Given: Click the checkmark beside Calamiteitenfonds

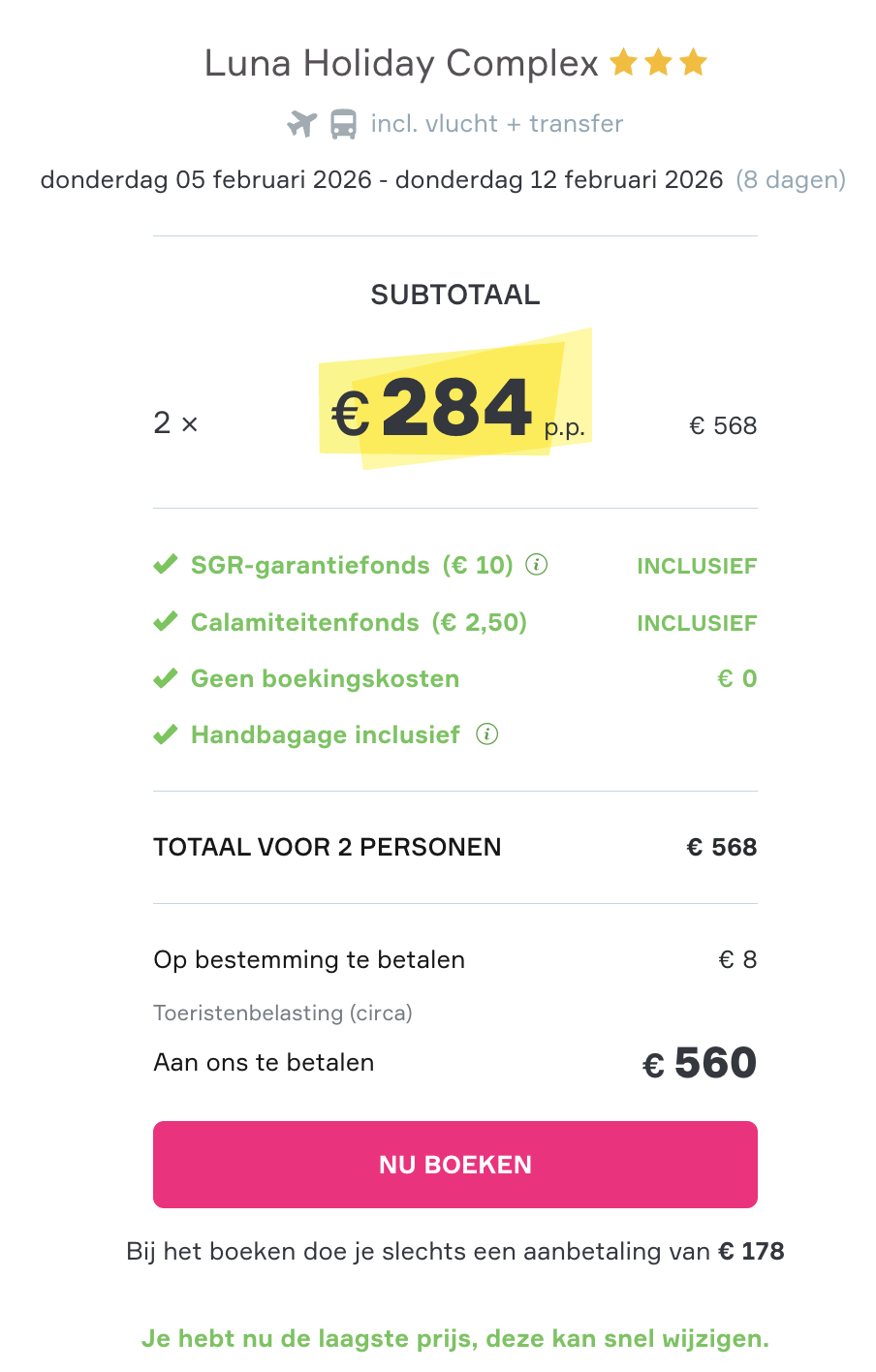Looking at the screenshot, I should point(165,622).
